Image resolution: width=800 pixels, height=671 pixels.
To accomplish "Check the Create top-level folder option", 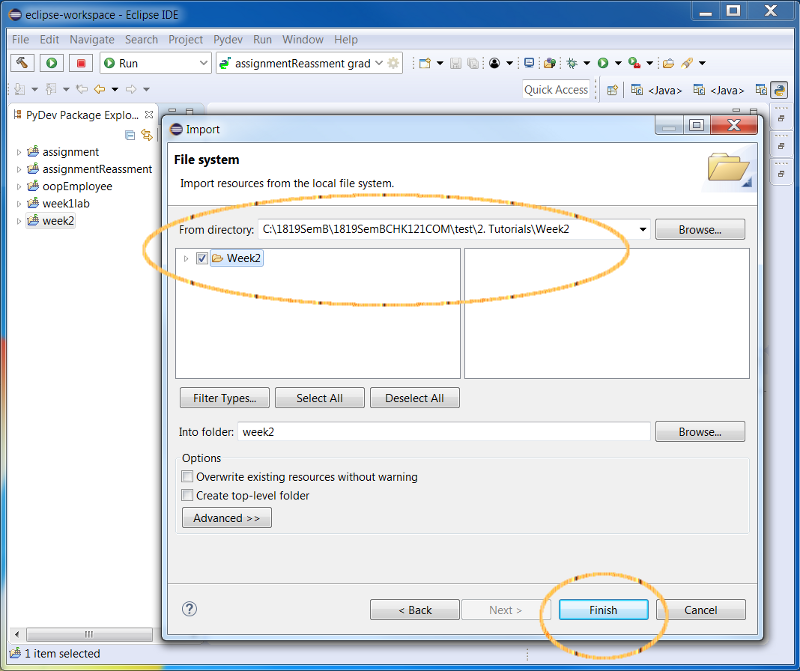I will pos(187,495).
